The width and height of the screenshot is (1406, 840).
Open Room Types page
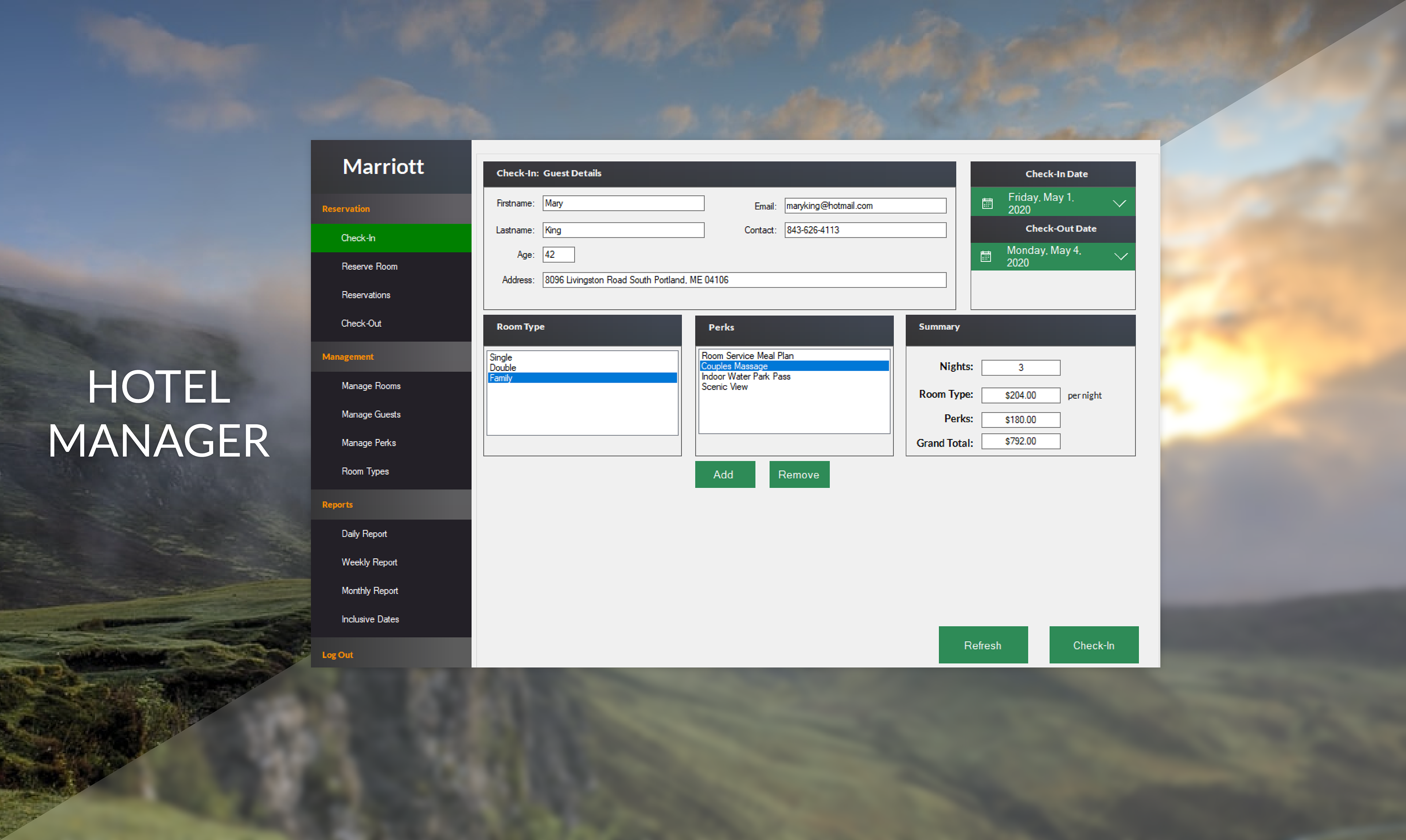pyautogui.click(x=391, y=471)
